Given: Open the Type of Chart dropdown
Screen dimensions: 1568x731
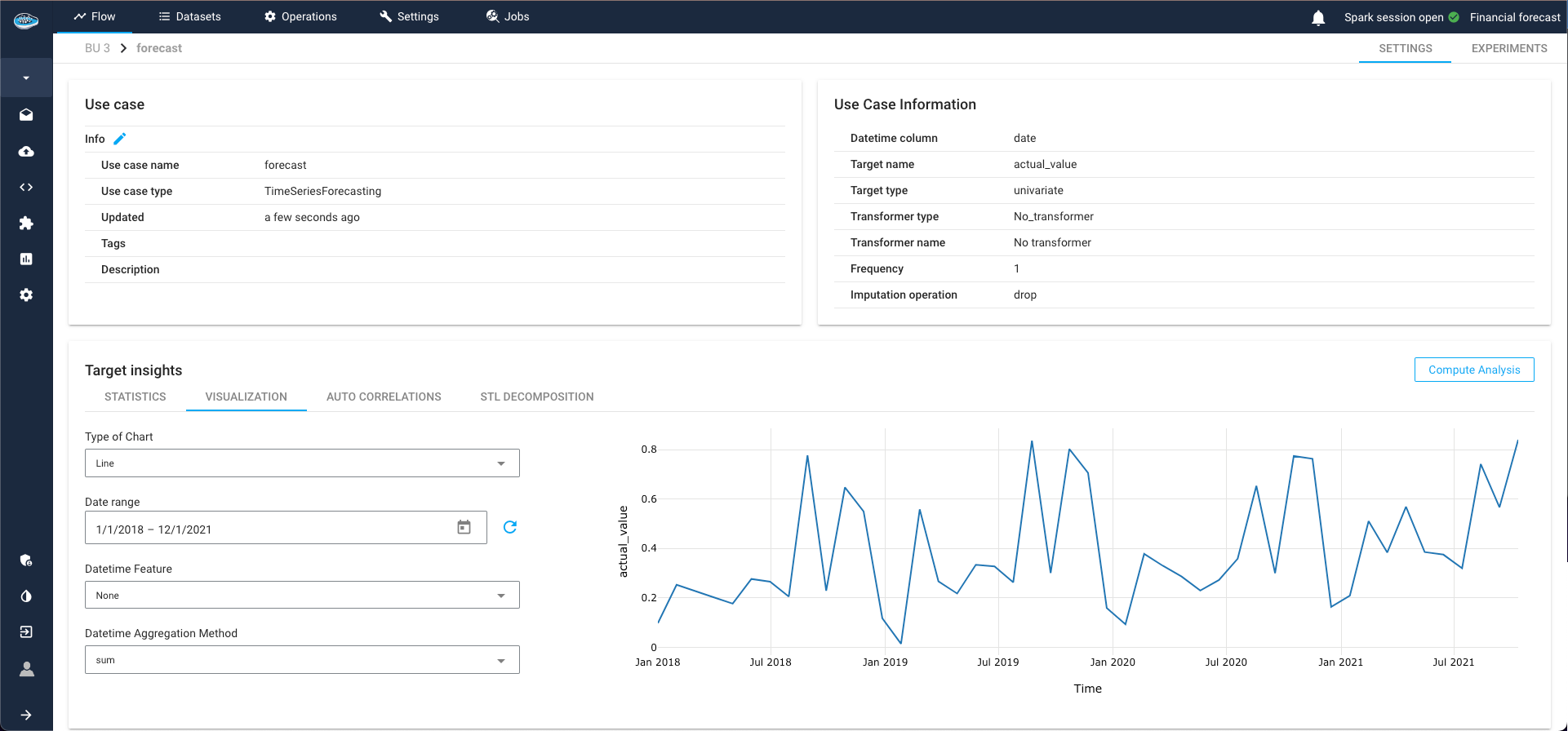Looking at the screenshot, I should [302, 463].
